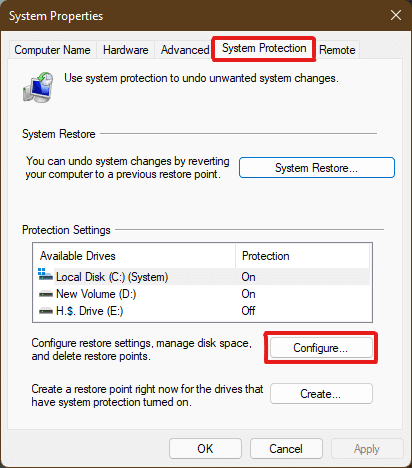Screen dimensions: 412x468
Task: Open the Hardware tab
Action: (126, 50)
